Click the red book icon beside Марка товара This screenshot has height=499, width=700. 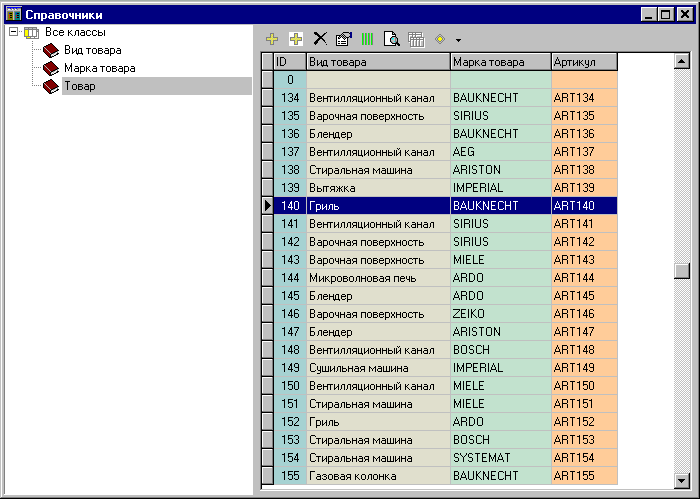(x=51, y=68)
